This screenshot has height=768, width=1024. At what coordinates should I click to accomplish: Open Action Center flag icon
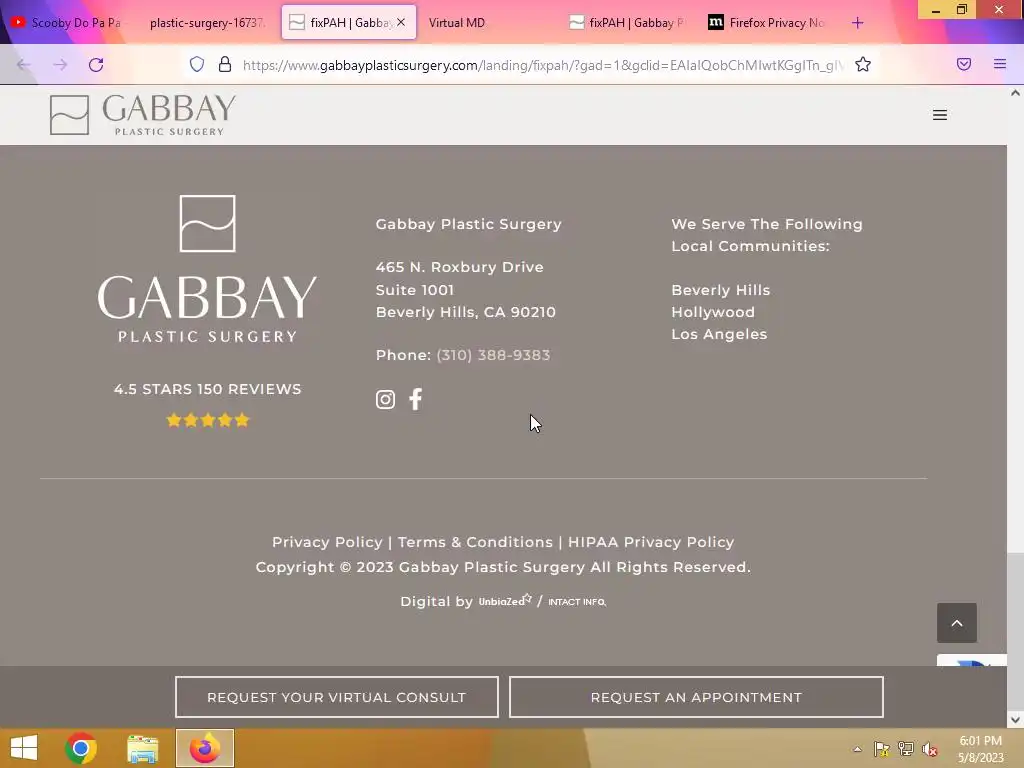tap(882, 749)
